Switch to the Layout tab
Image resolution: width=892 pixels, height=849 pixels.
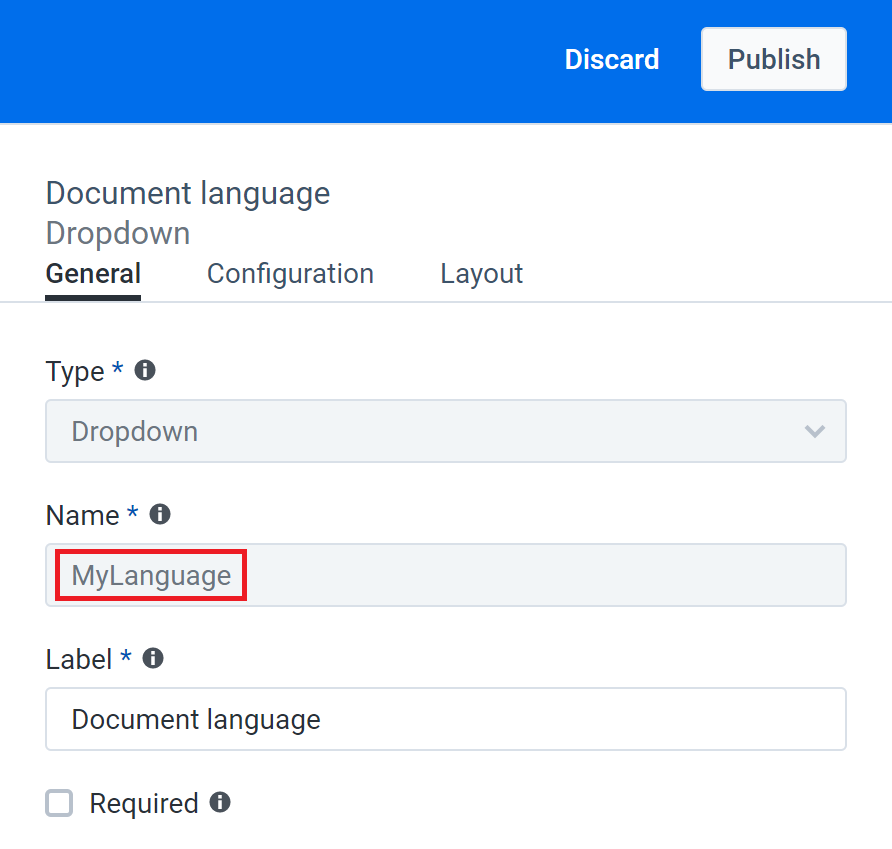pos(481,273)
